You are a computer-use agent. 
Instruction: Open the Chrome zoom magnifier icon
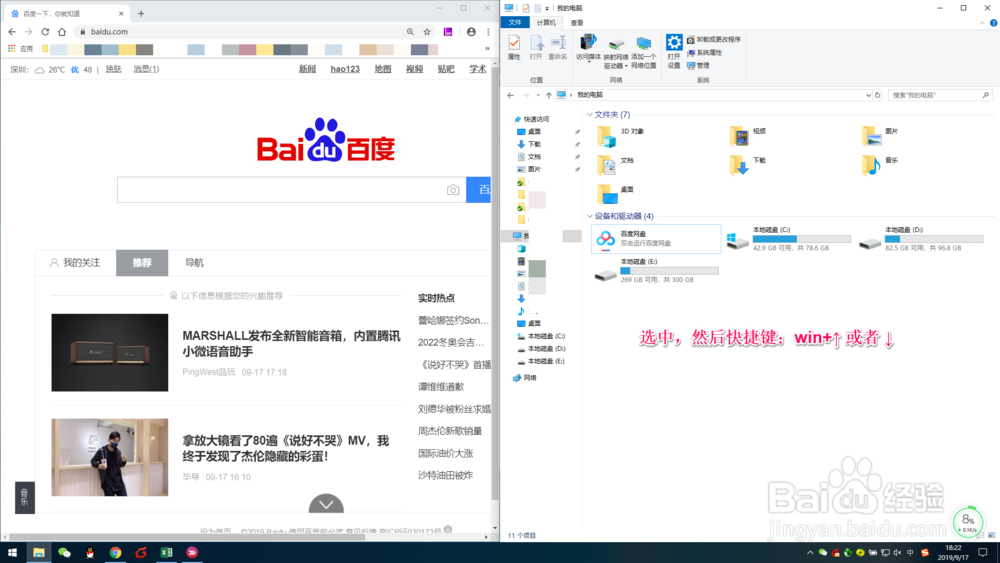(410, 32)
